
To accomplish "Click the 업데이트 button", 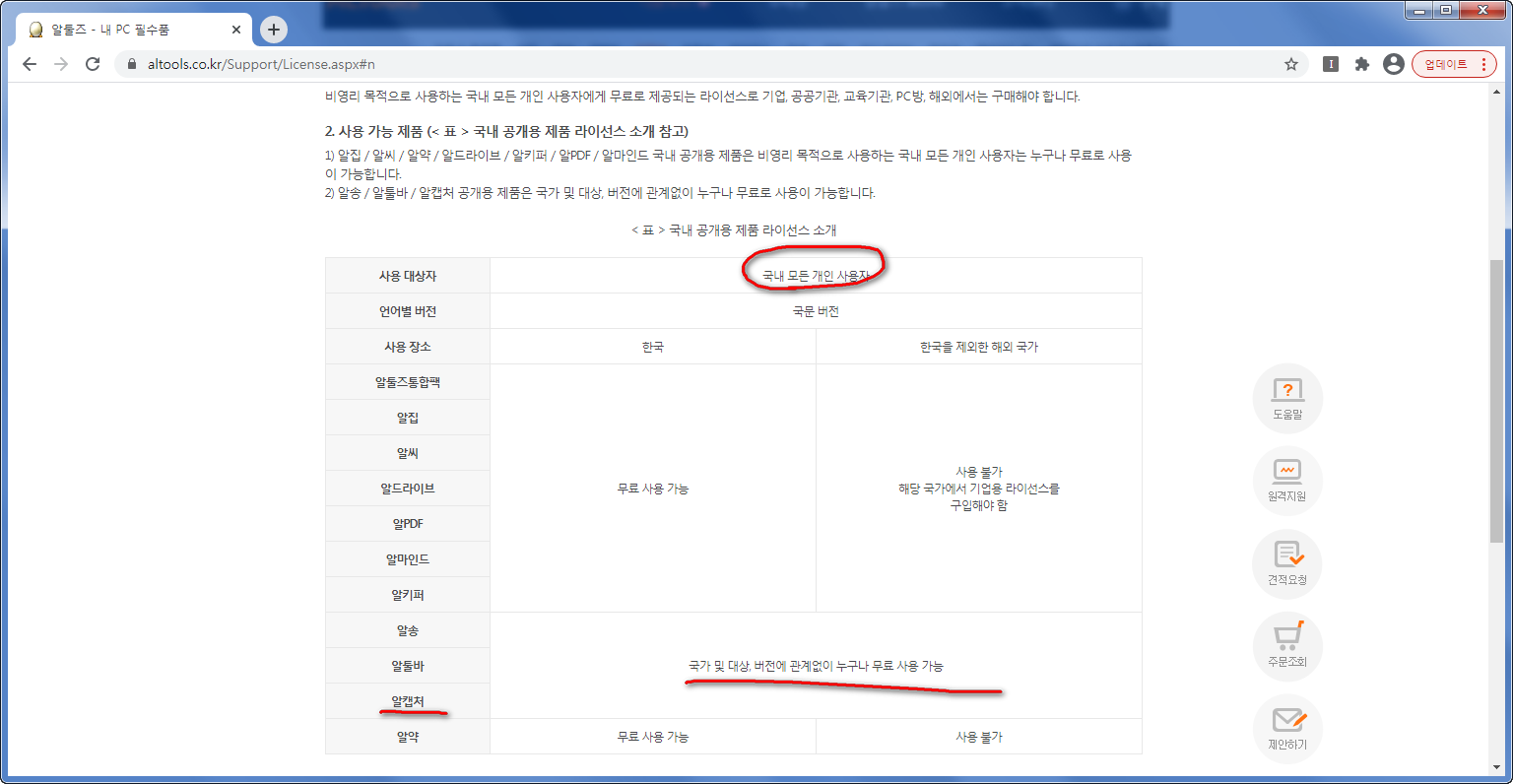I will tap(1454, 64).
